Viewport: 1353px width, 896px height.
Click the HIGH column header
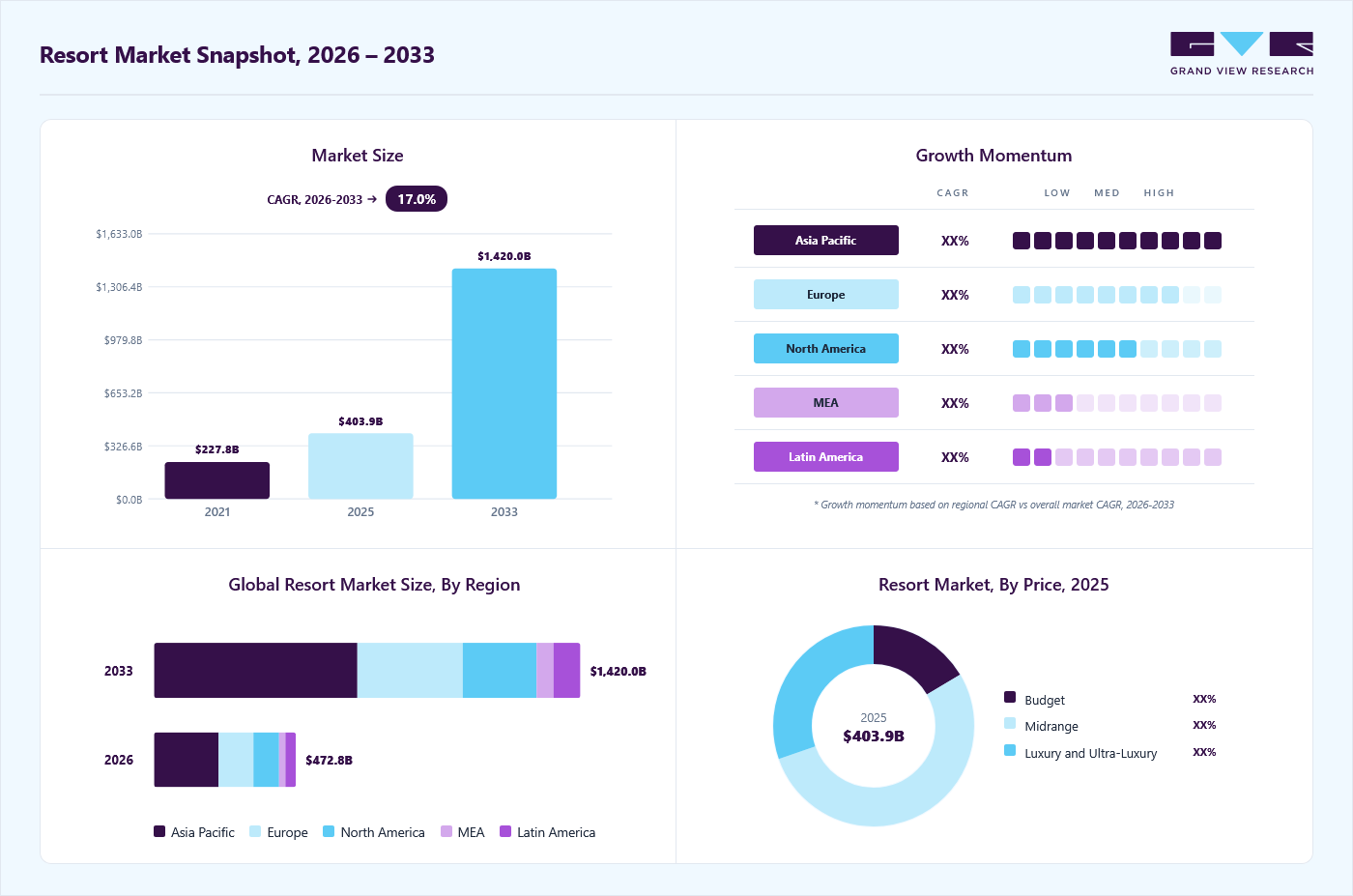(x=1159, y=193)
